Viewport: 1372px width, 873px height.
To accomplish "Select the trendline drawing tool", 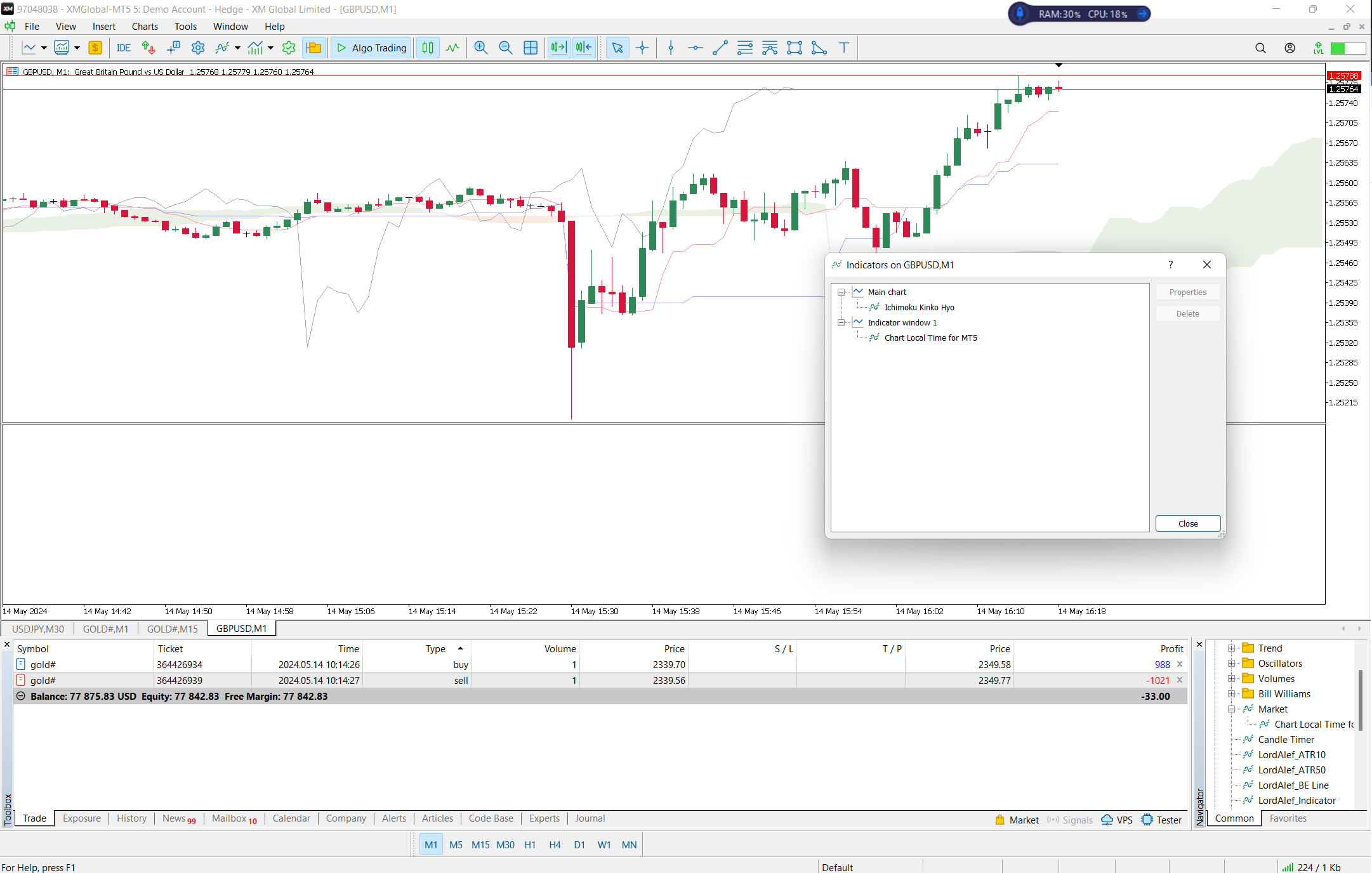I will pos(720,48).
